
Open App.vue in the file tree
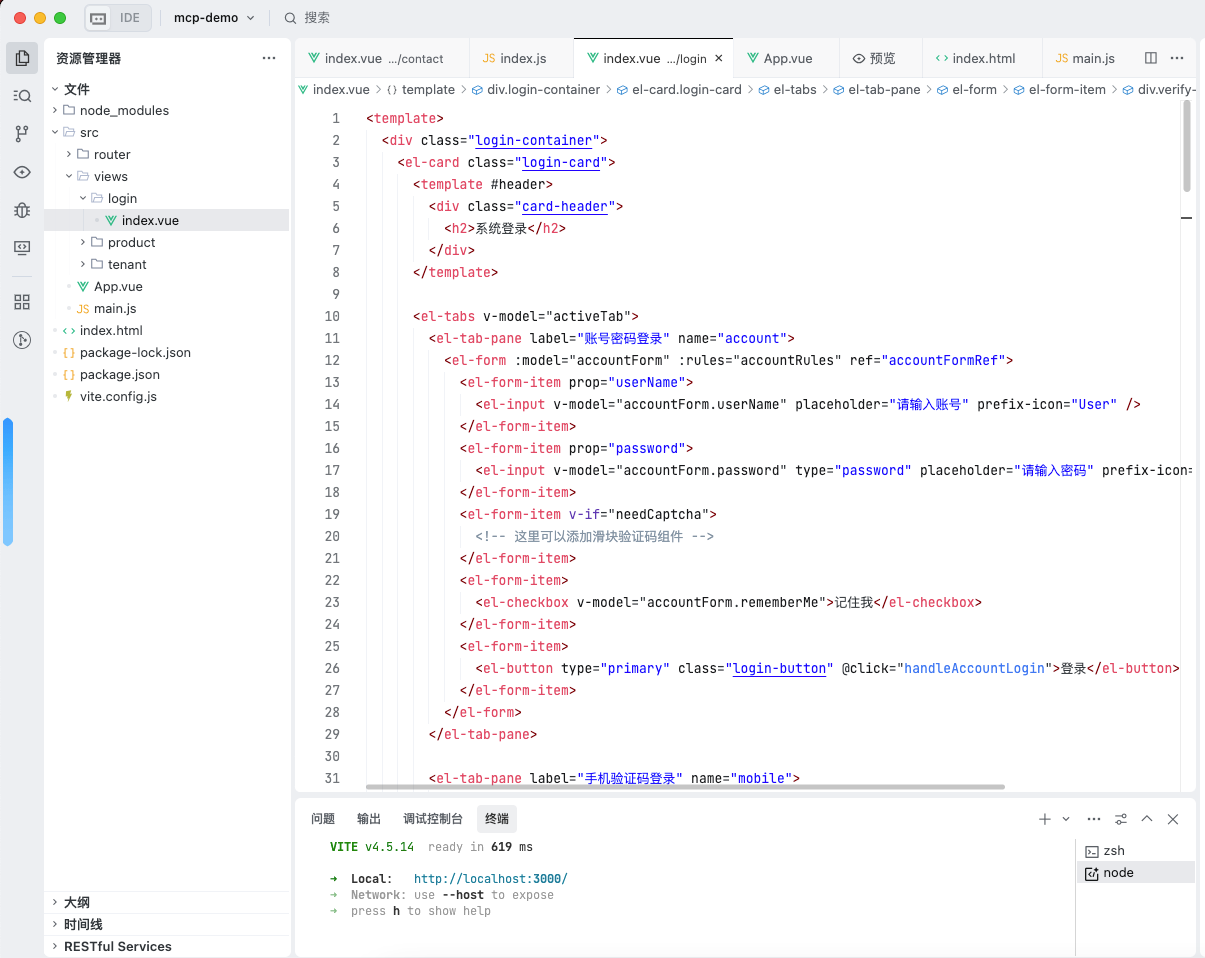pos(167,286)
